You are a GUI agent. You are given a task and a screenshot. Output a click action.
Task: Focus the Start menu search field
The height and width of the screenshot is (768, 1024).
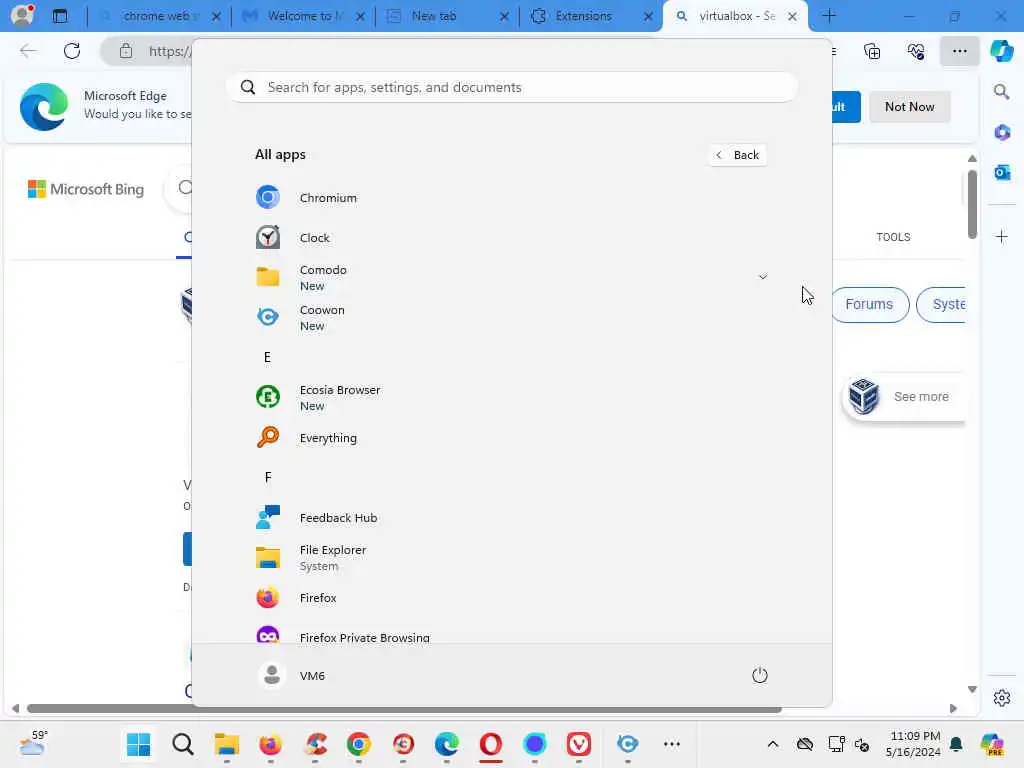[x=512, y=87]
